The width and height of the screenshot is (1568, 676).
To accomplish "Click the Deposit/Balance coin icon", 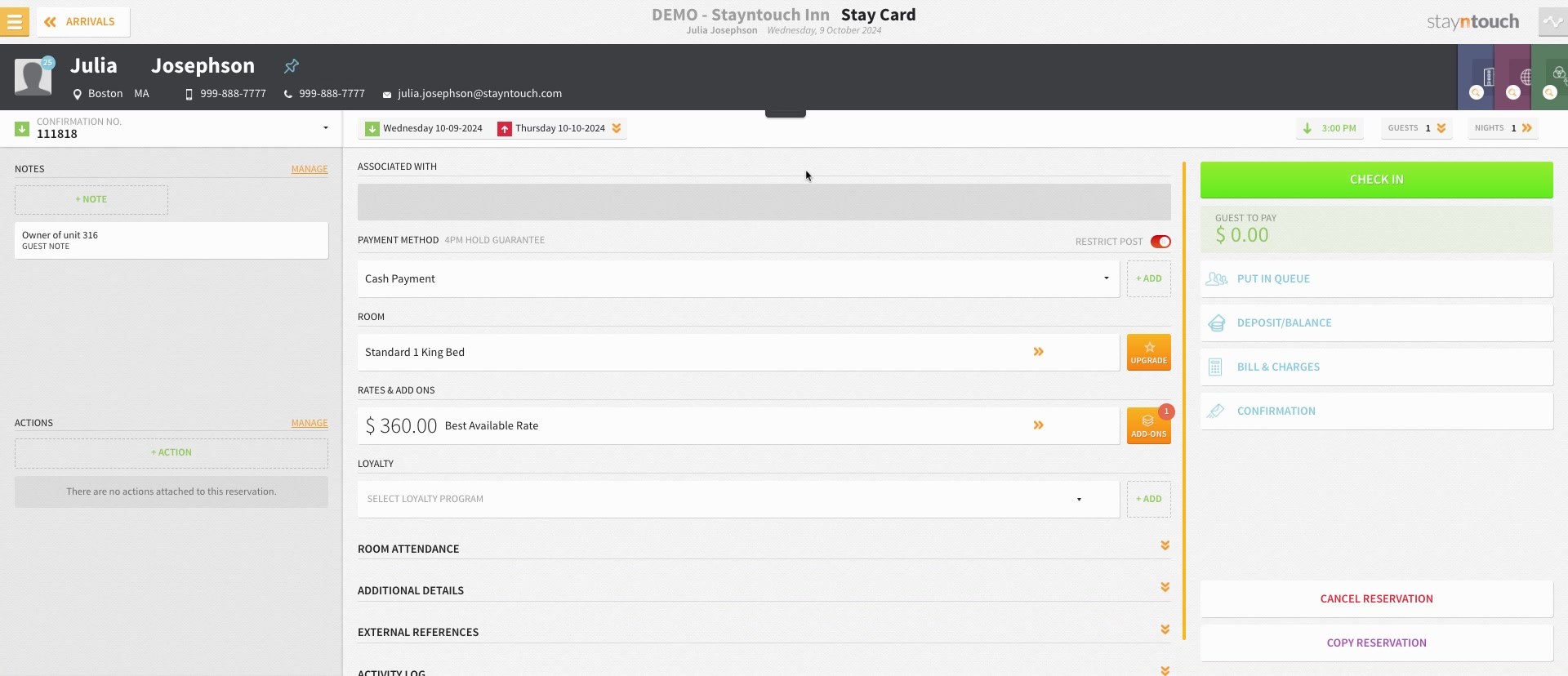I will coord(1216,323).
